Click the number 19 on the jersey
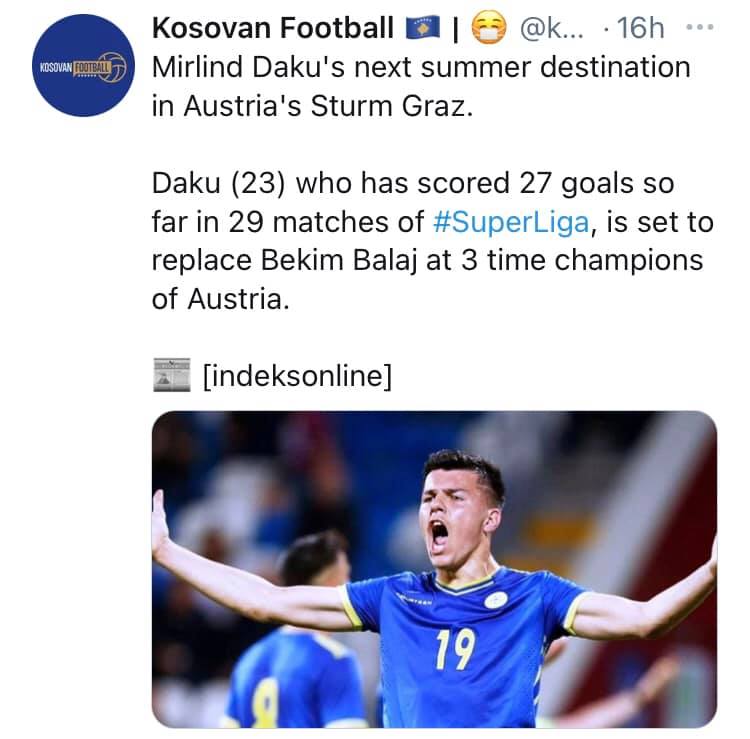This screenshot has height=739, width=750. [x=455, y=649]
